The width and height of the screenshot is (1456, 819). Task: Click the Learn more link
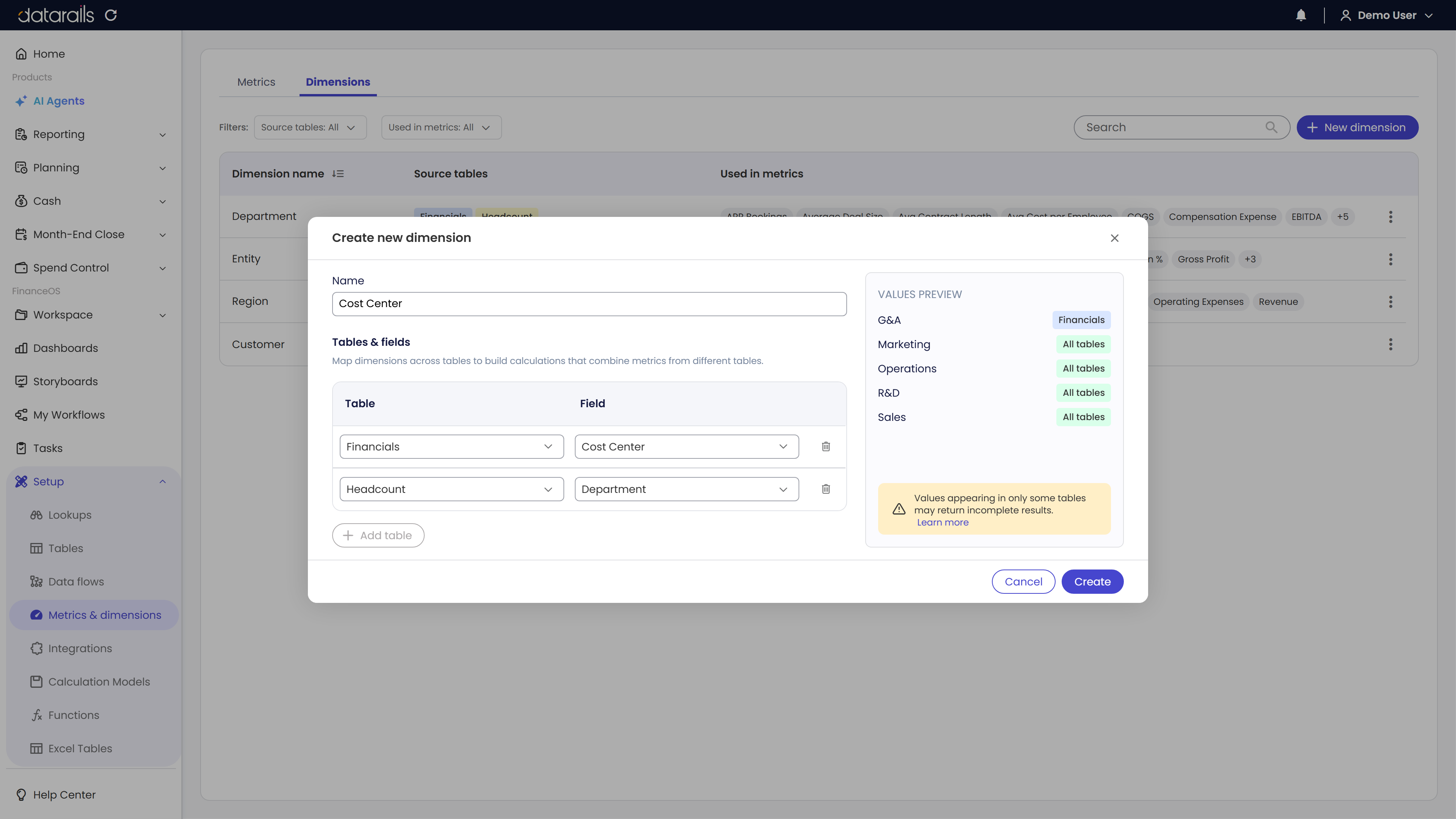point(943,522)
